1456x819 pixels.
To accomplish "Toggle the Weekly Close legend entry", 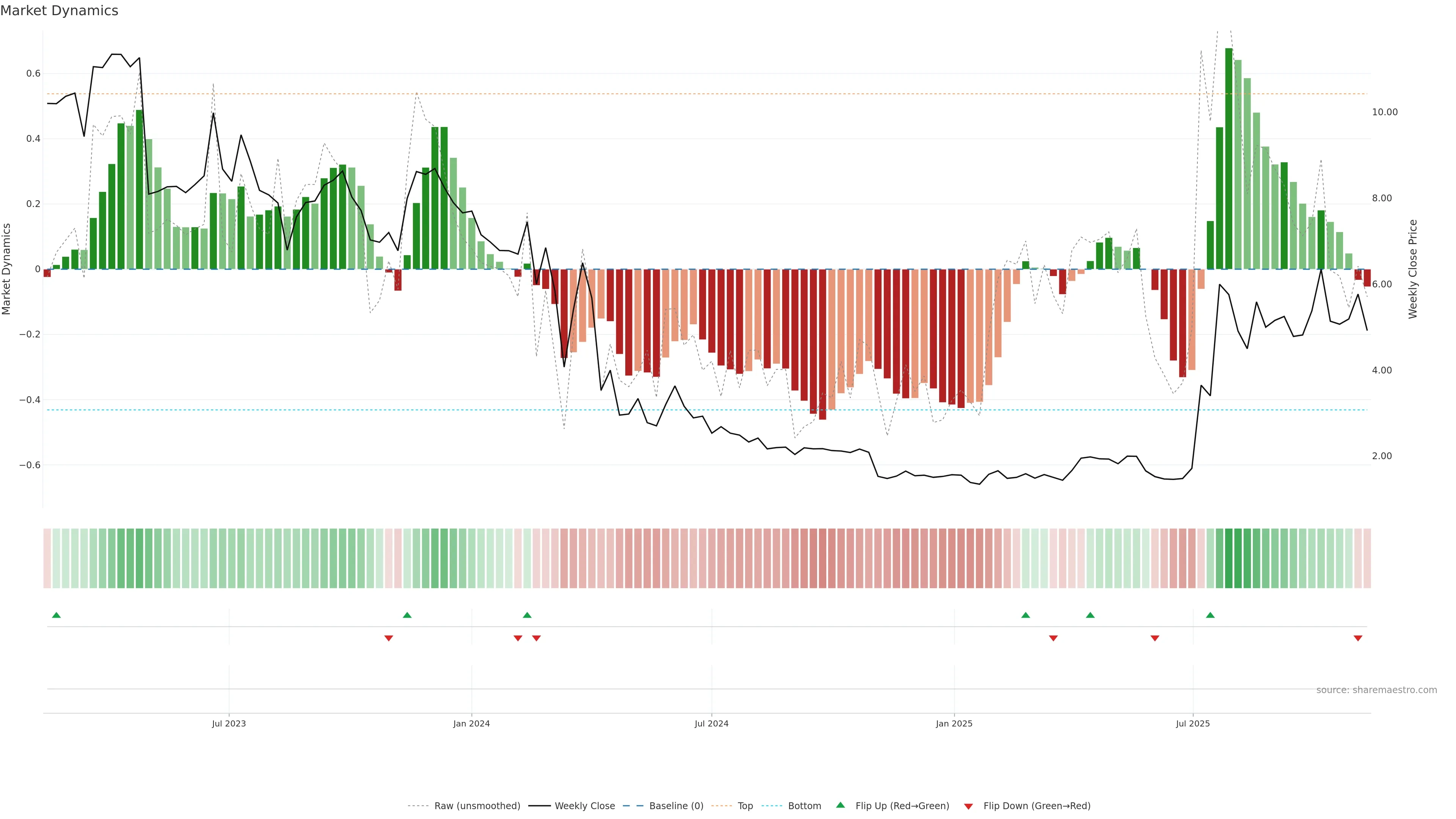I will [584, 805].
